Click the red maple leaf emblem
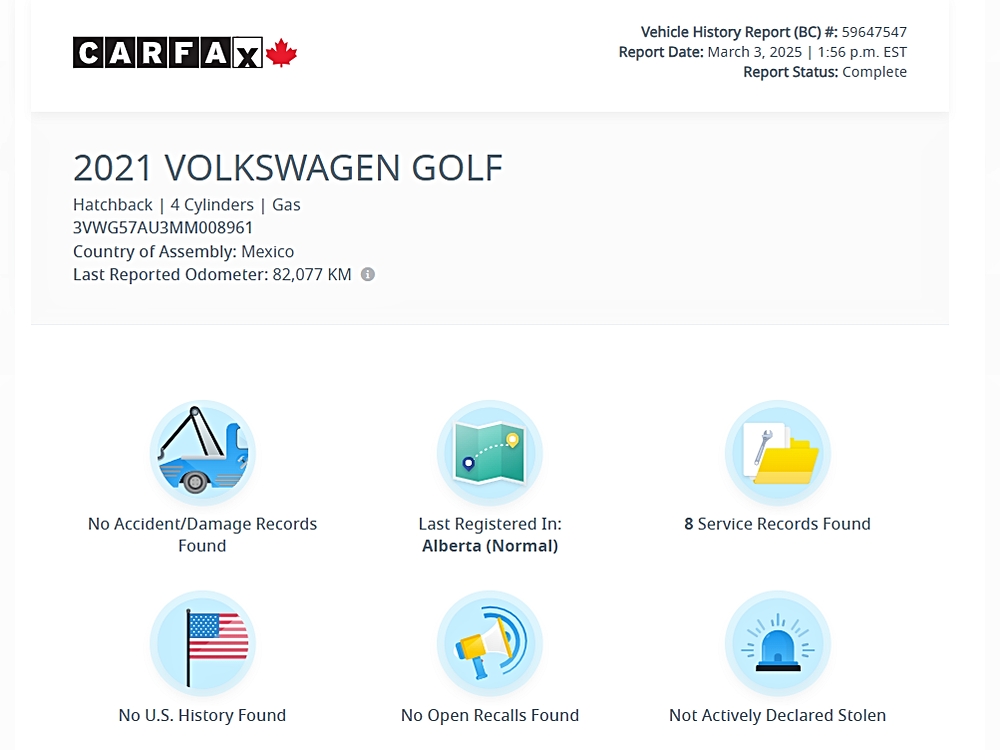The image size is (1000, 750). (x=281, y=52)
